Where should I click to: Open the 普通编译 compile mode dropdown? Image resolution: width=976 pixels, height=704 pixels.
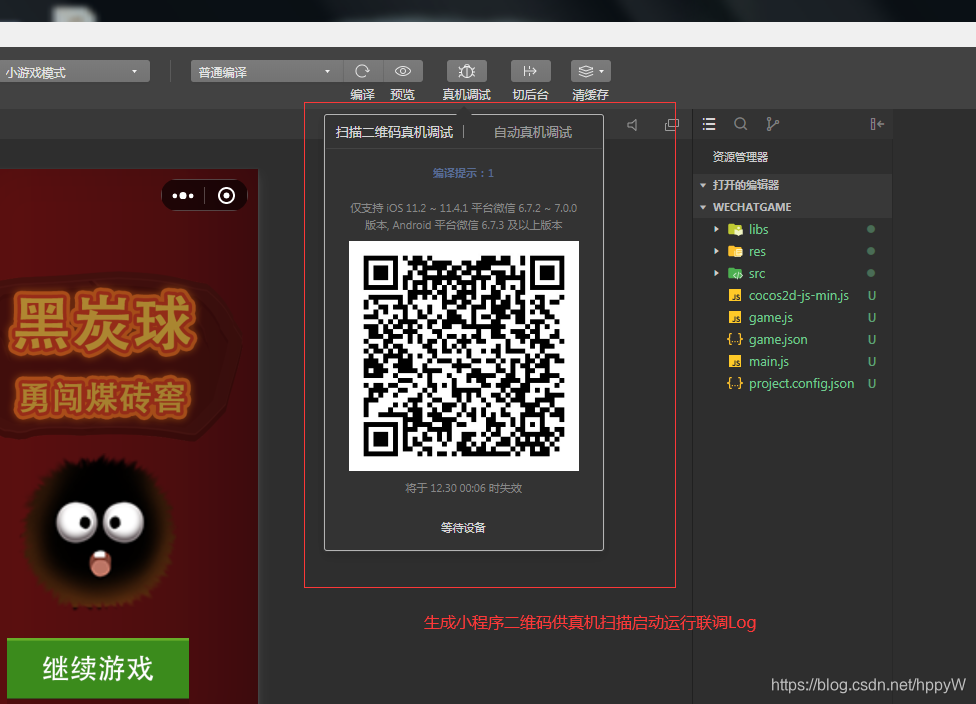click(266, 72)
